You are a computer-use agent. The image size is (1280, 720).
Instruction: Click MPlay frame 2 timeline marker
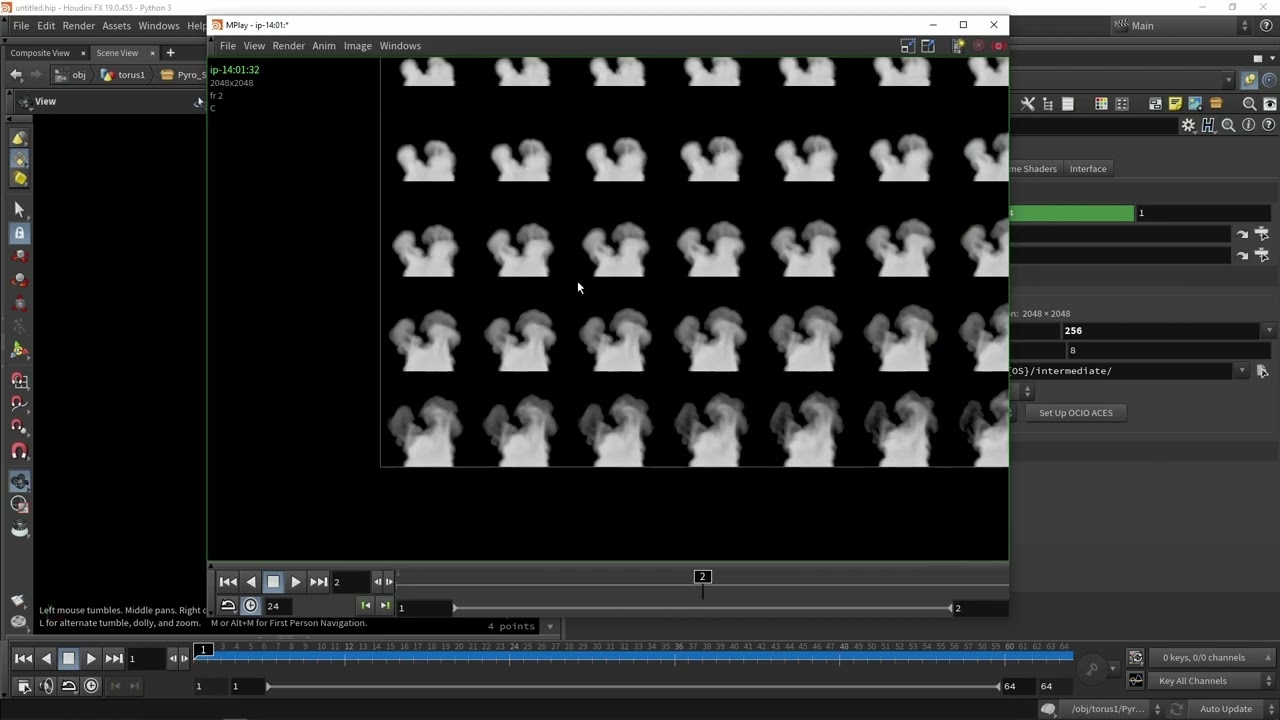[702, 577]
